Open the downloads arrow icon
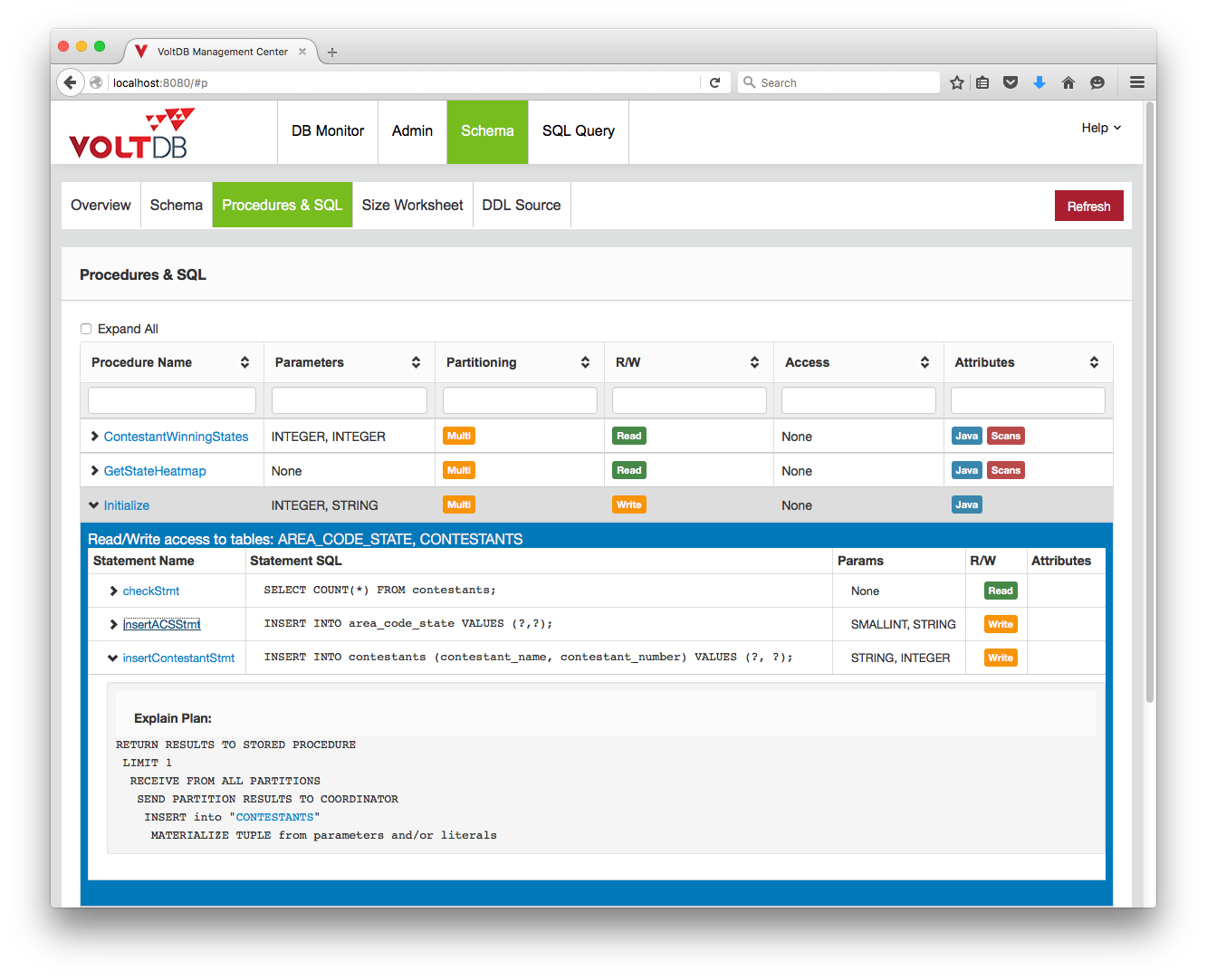The height and width of the screenshot is (980, 1207). [x=1039, y=82]
